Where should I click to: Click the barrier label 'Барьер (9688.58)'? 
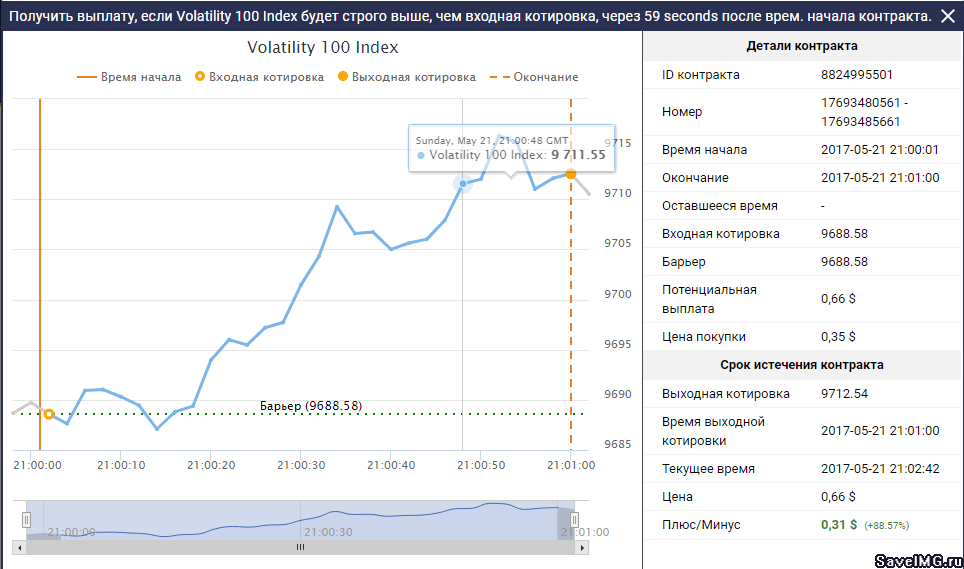[310, 406]
